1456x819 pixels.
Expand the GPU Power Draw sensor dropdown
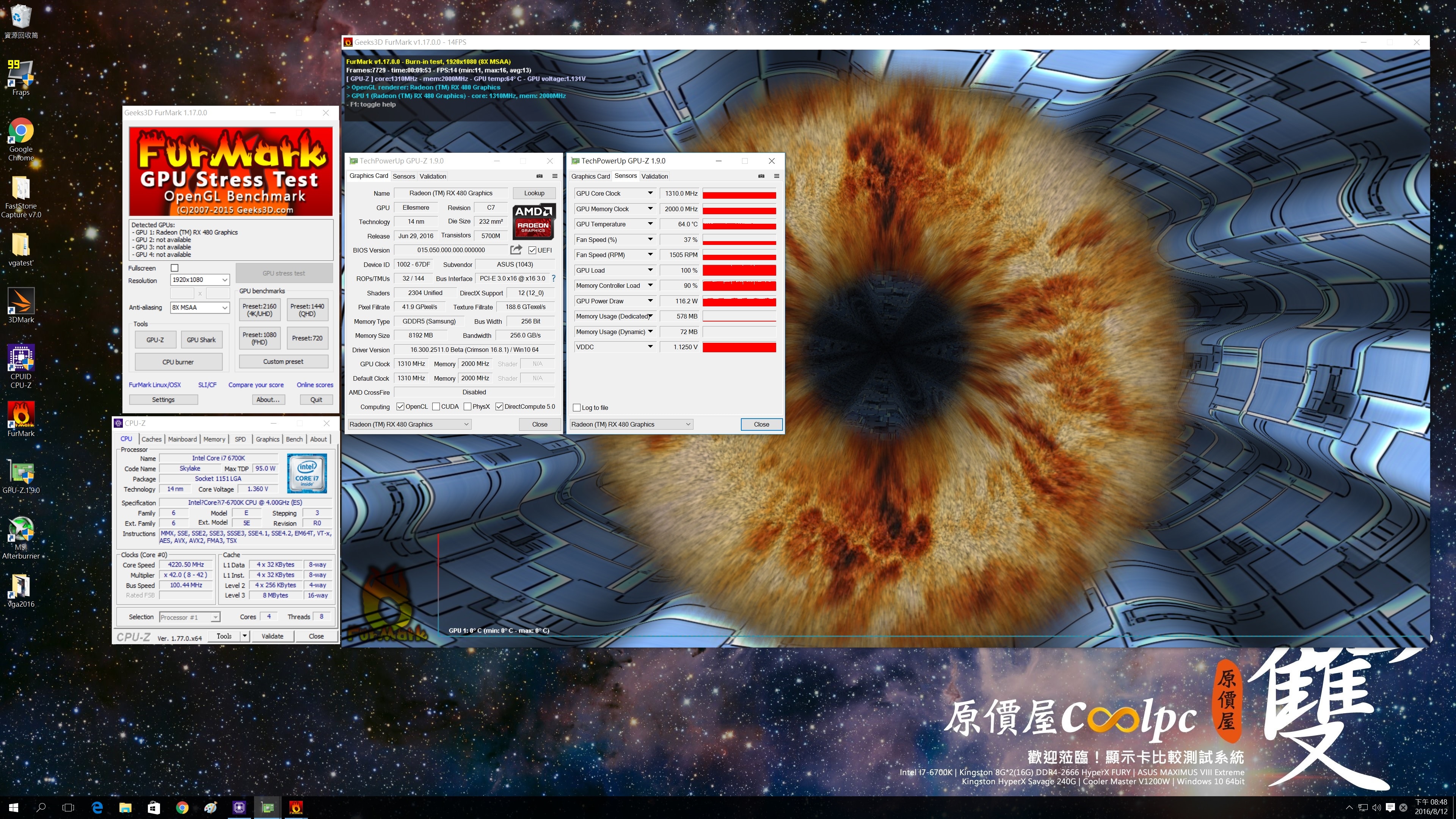(650, 301)
